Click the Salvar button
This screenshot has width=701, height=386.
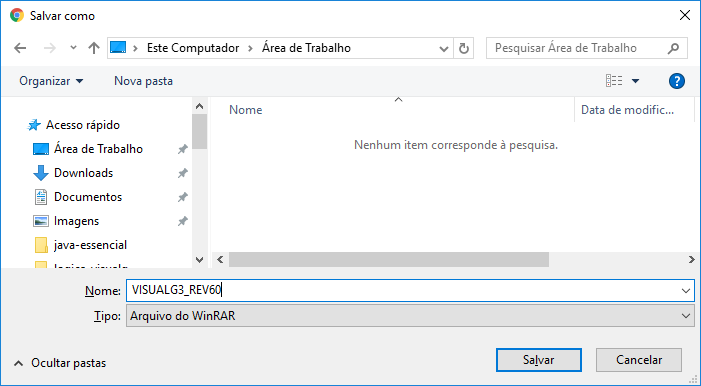(539, 360)
